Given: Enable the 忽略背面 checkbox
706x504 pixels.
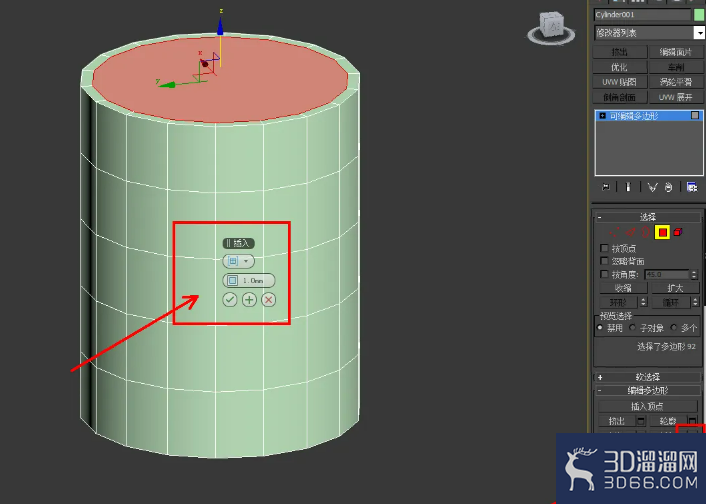Looking at the screenshot, I should [x=604, y=261].
